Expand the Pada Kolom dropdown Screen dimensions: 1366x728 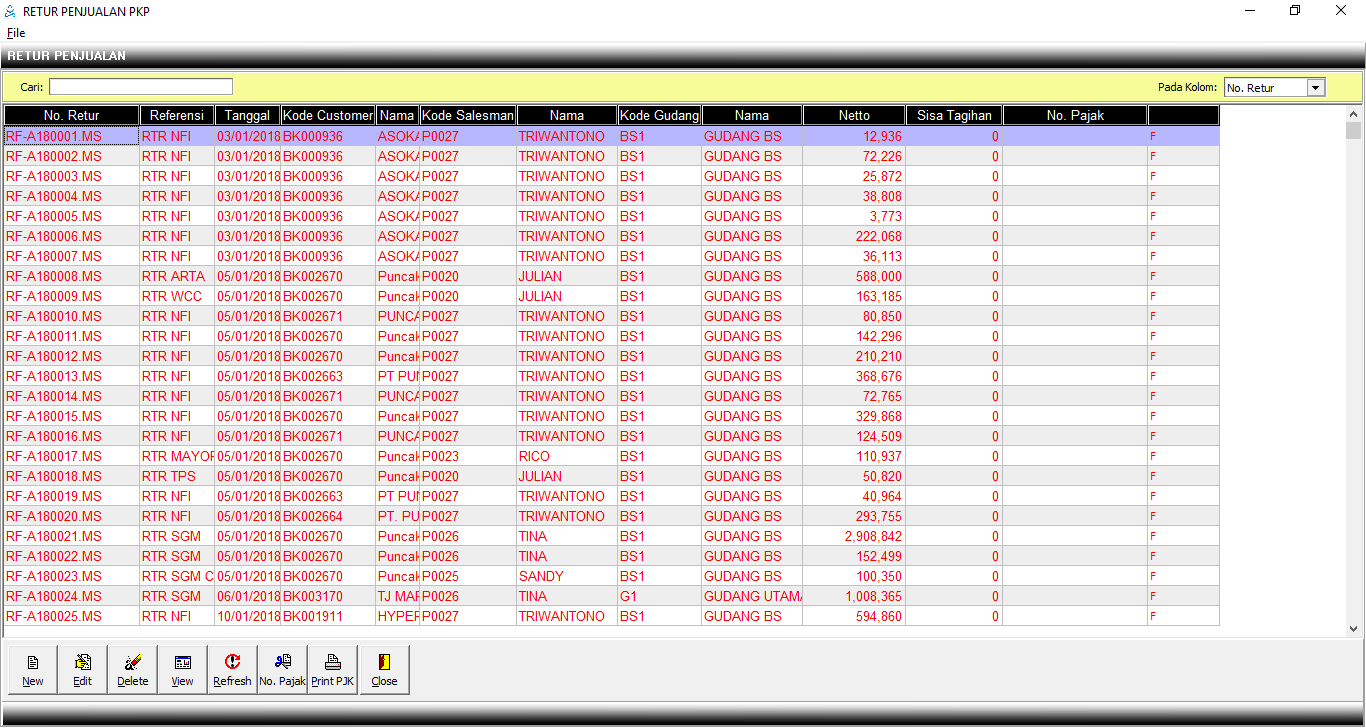[x=1315, y=88]
